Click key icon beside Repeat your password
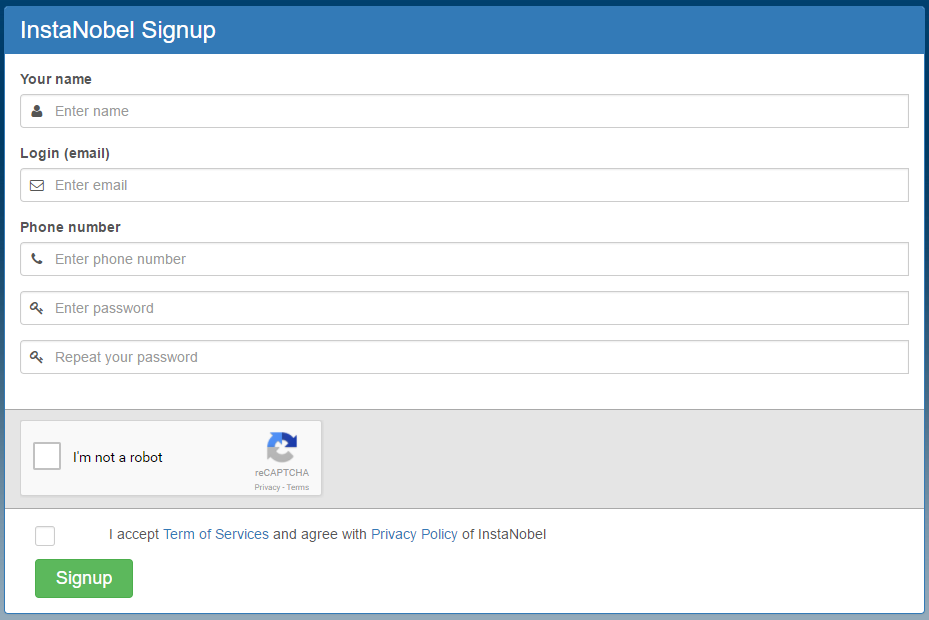This screenshot has height=620, width=929. [37, 357]
